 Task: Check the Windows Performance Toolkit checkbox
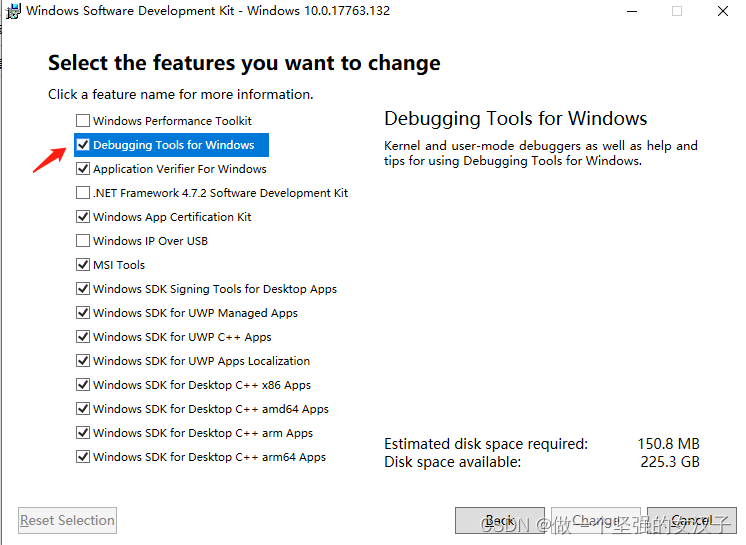(83, 120)
